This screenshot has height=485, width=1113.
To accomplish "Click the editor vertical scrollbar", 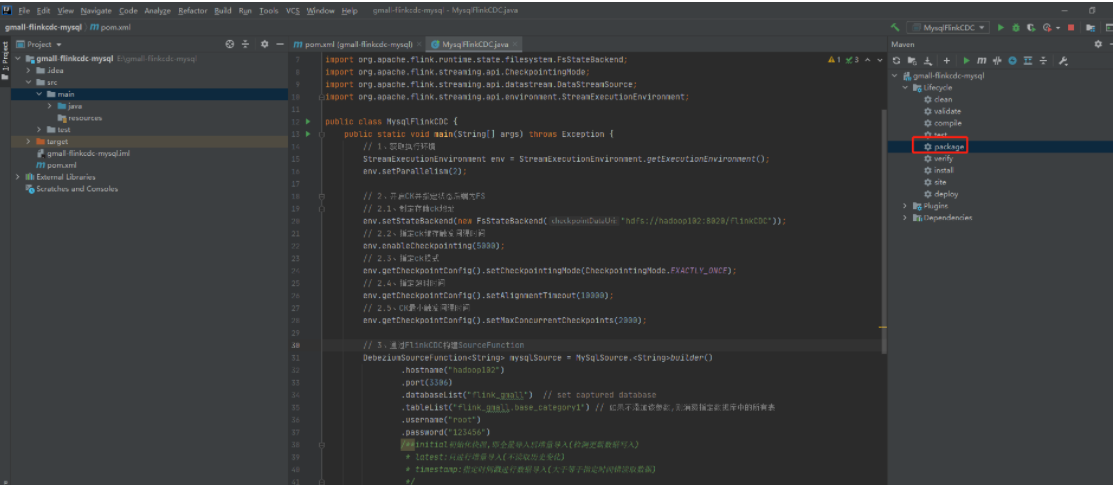I will [x=884, y=231].
